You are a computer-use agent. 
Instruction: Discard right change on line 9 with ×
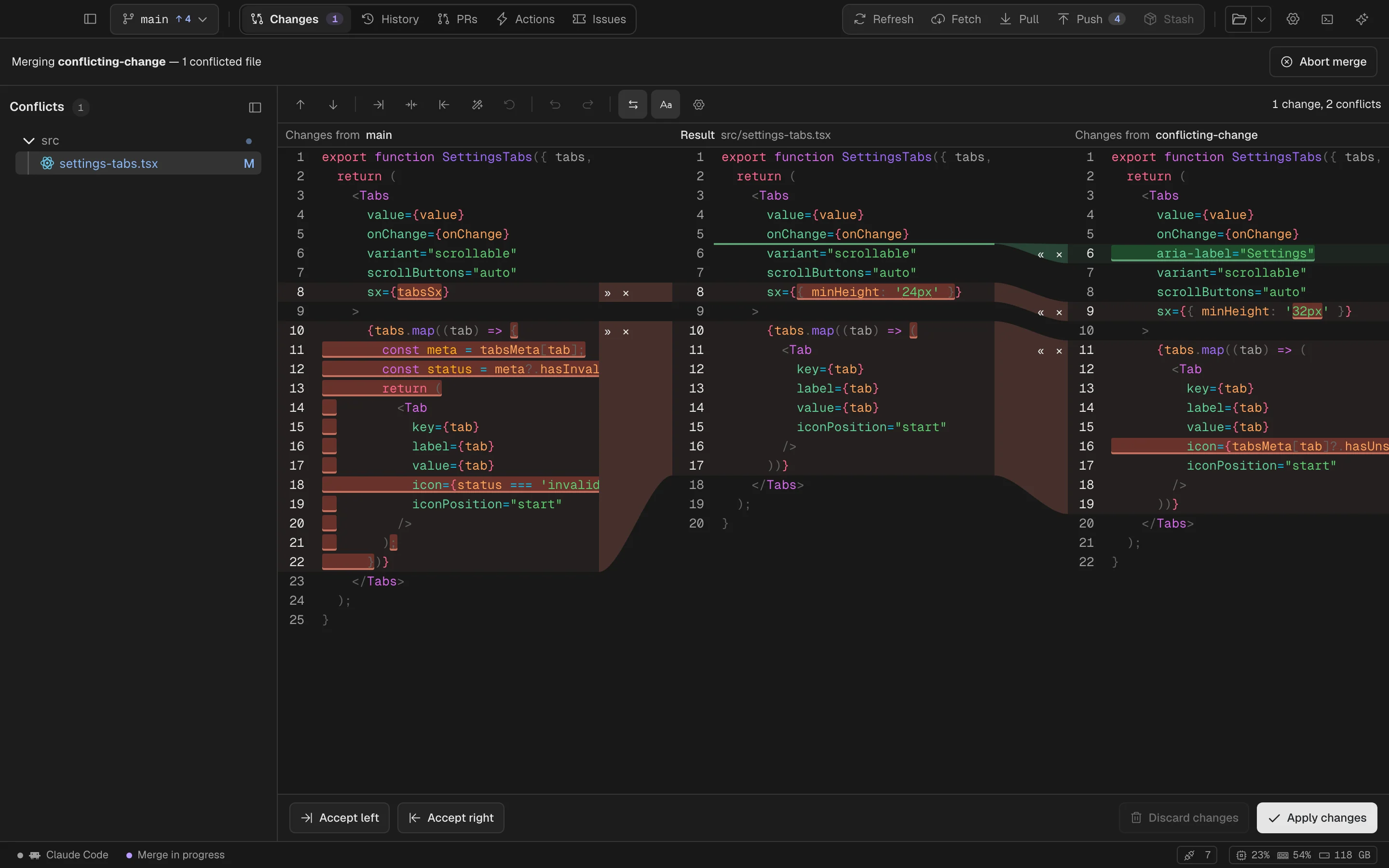tap(1059, 312)
